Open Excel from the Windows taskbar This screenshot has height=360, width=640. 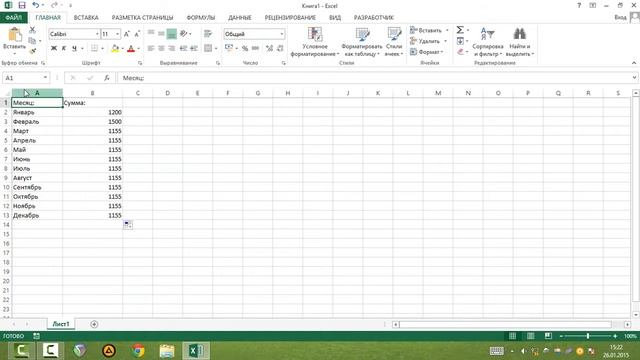(196, 351)
